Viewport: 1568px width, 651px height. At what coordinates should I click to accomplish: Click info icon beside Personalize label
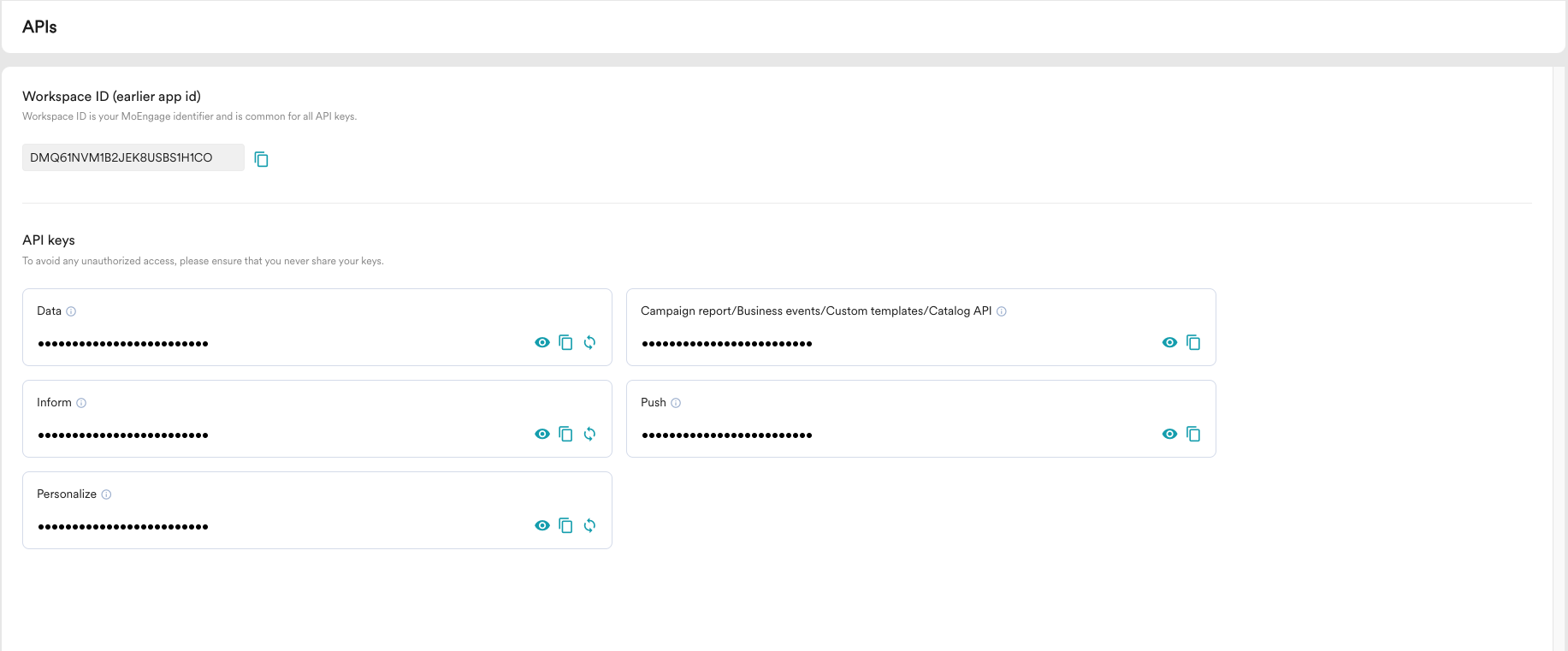[106, 494]
